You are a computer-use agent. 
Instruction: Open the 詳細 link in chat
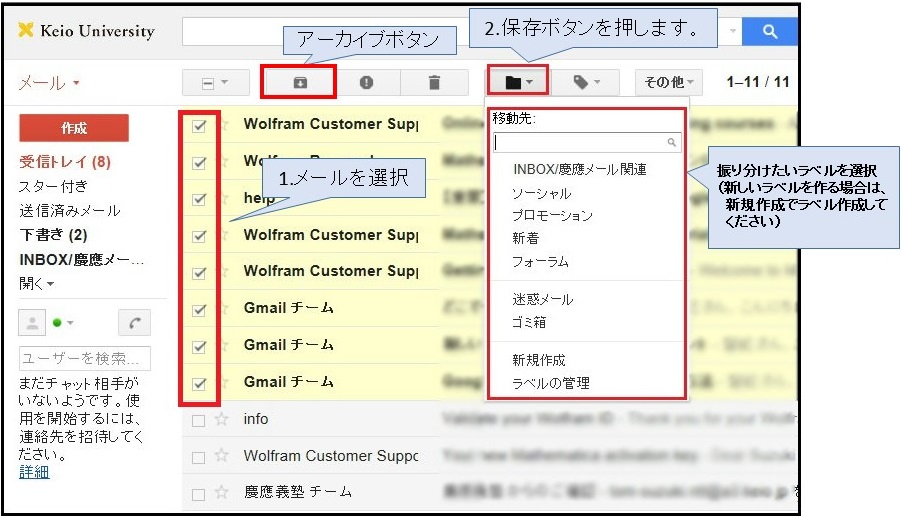34,472
